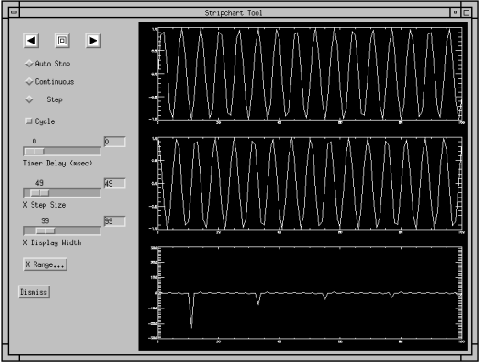Click the middle sine wave stripchart plot
The width and height of the screenshot is (480, 364).
[310, 183]
